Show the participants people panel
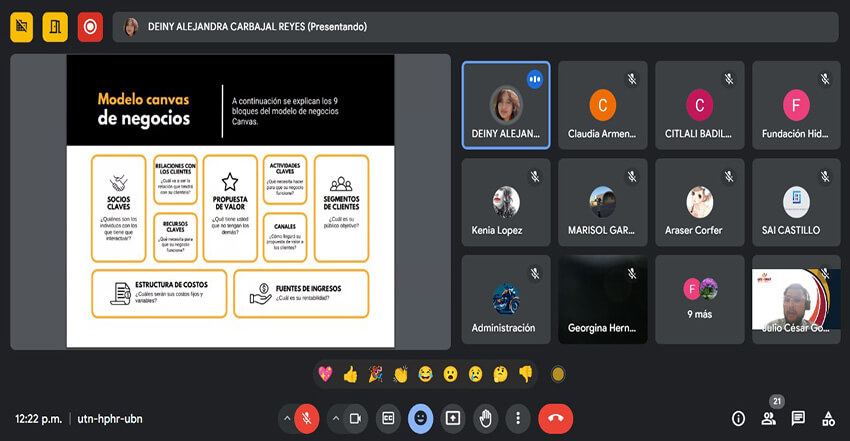The width and height of the screenshot is (850, 441). click(769, 418)
